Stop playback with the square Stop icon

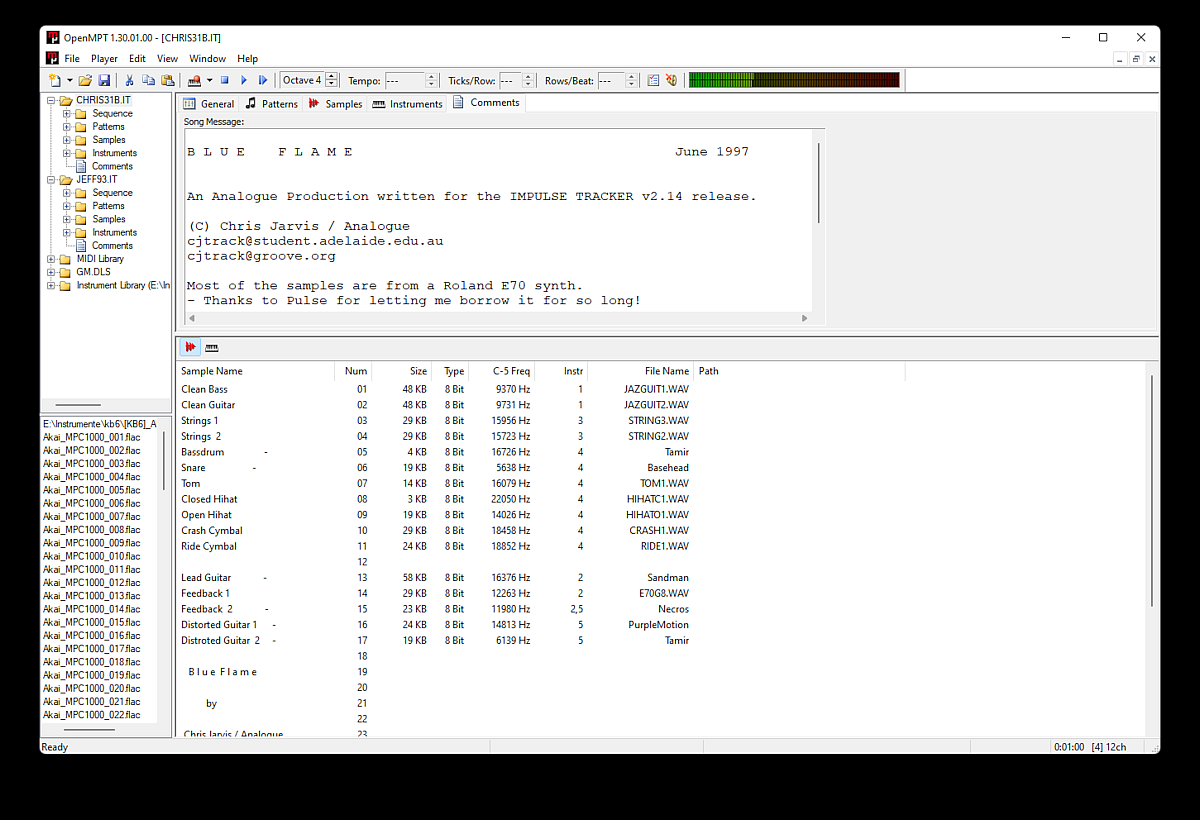tap(225, 80)
